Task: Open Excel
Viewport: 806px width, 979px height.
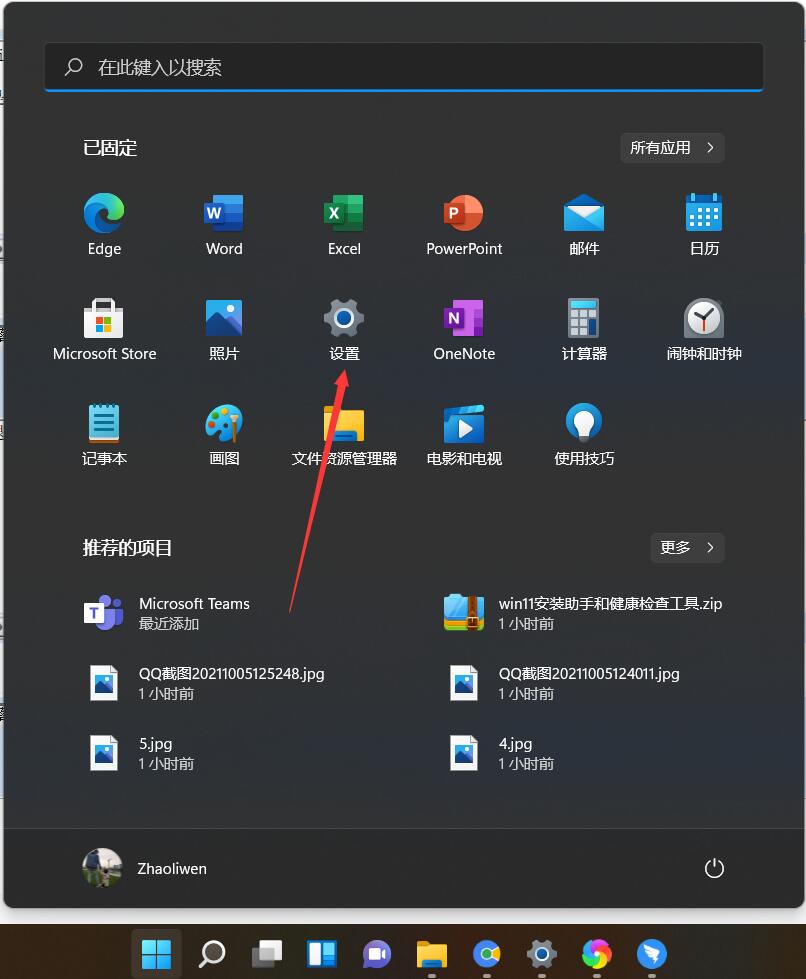Action: tap(343, 213)
